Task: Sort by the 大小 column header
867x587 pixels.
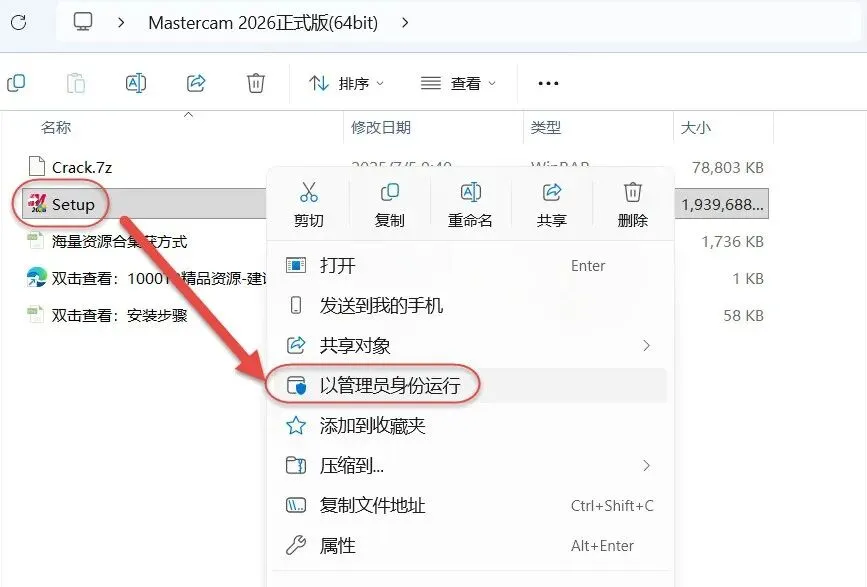Action: (x=696, y=128)
